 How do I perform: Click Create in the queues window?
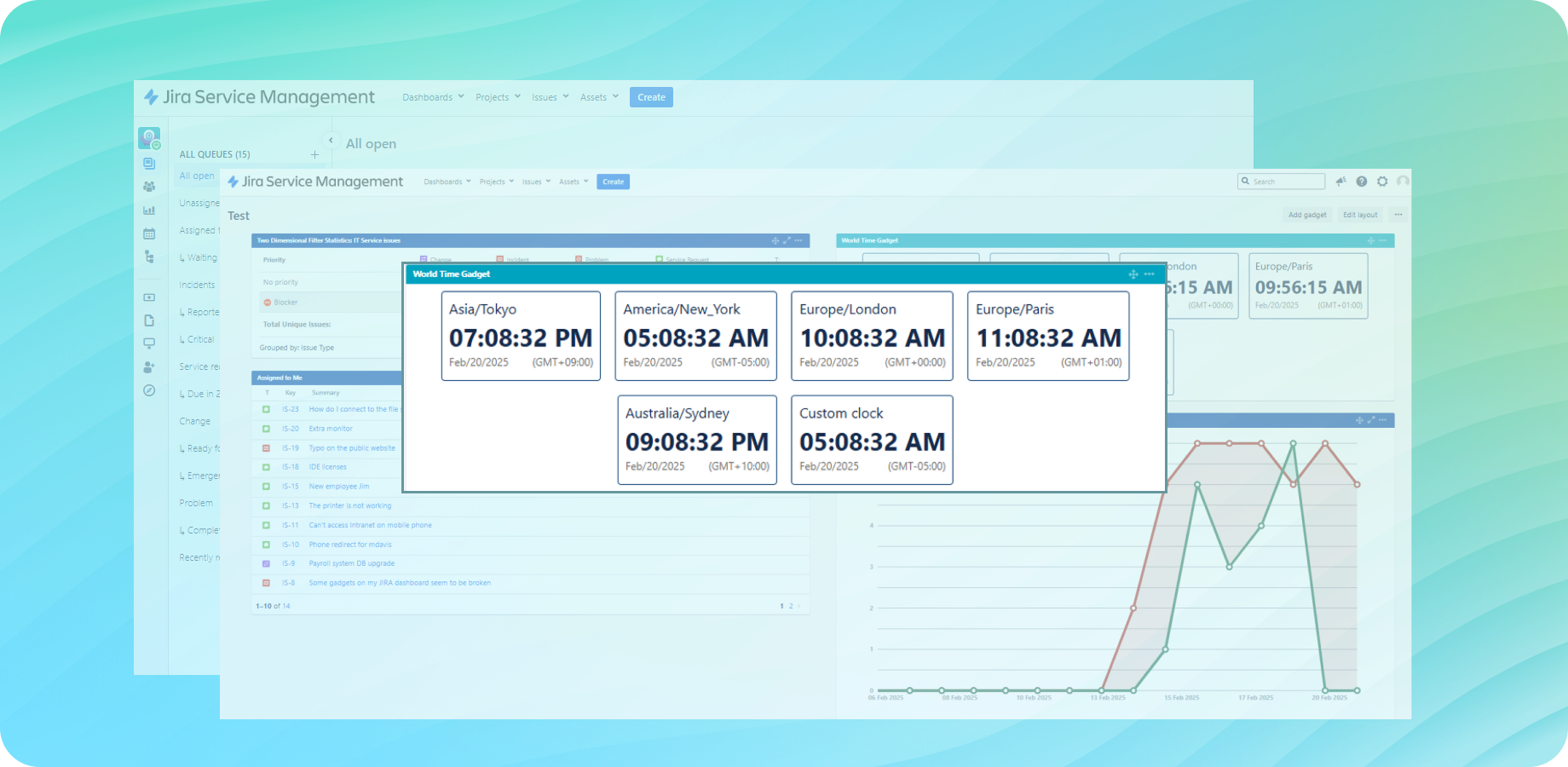(651, 97)
